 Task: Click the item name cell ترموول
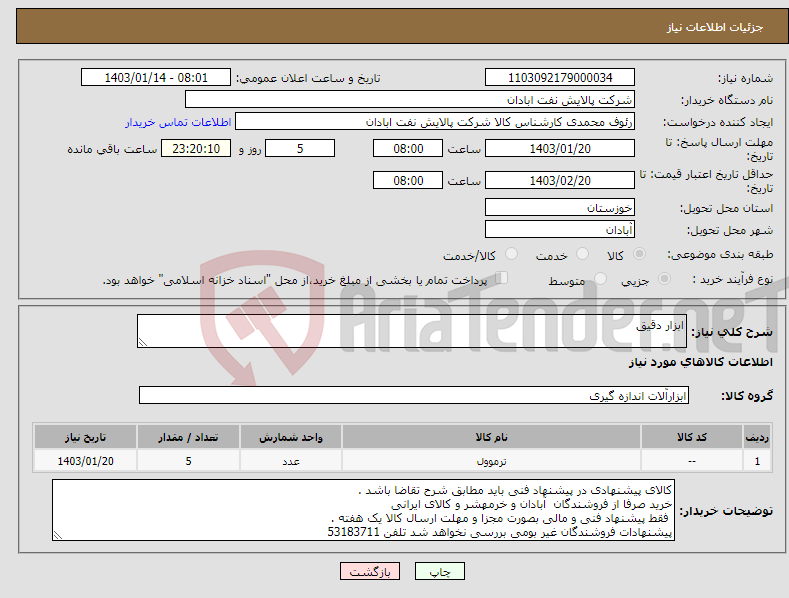[x=491, y=461]
